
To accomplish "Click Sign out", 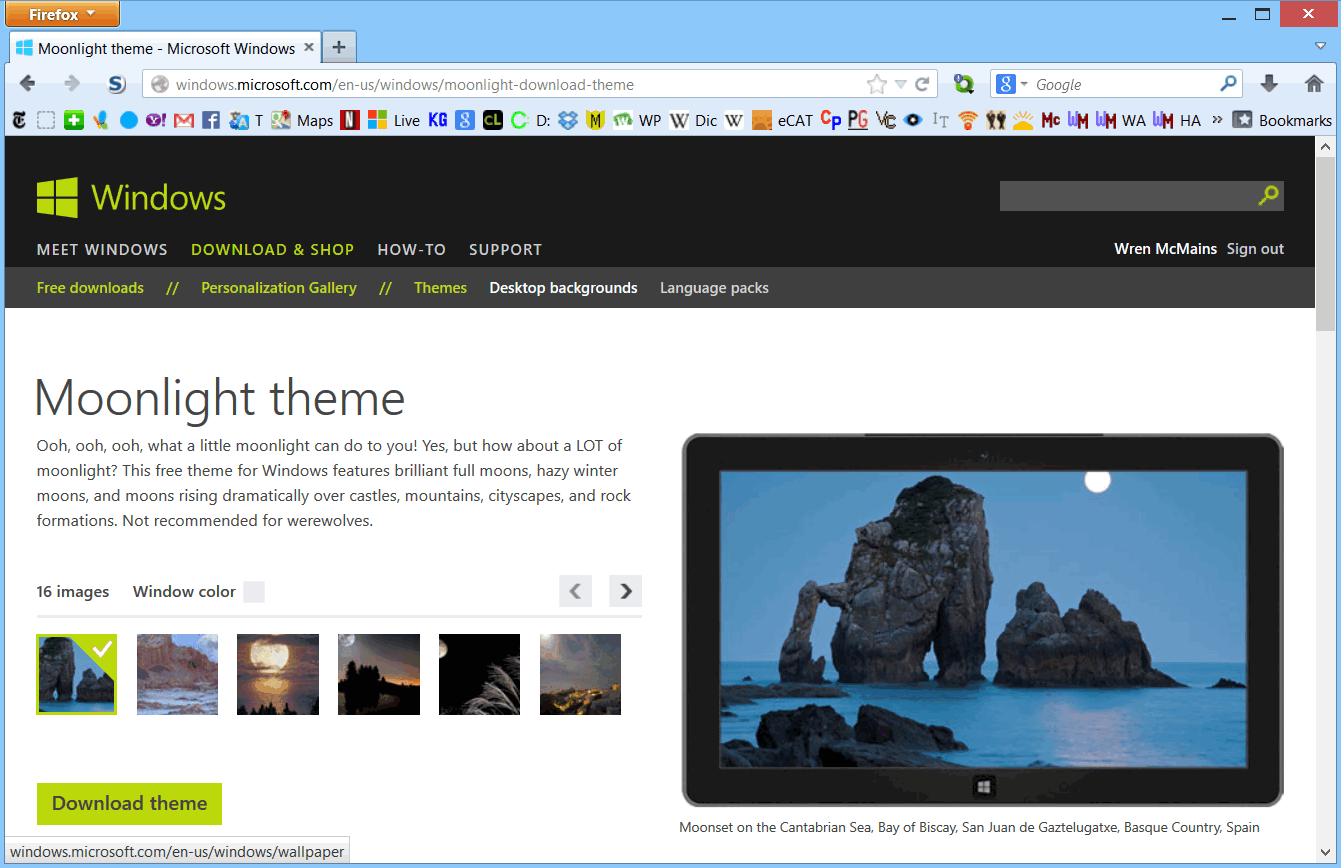I will point(1255,249).
